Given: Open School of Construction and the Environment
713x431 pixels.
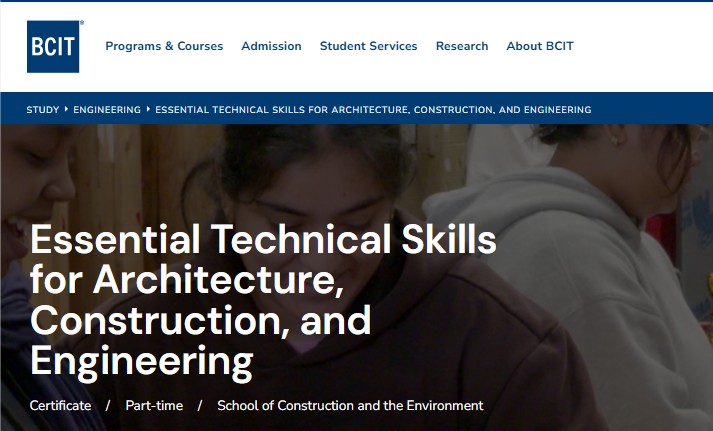Looking at the screenshot, I should coord(350,406).
